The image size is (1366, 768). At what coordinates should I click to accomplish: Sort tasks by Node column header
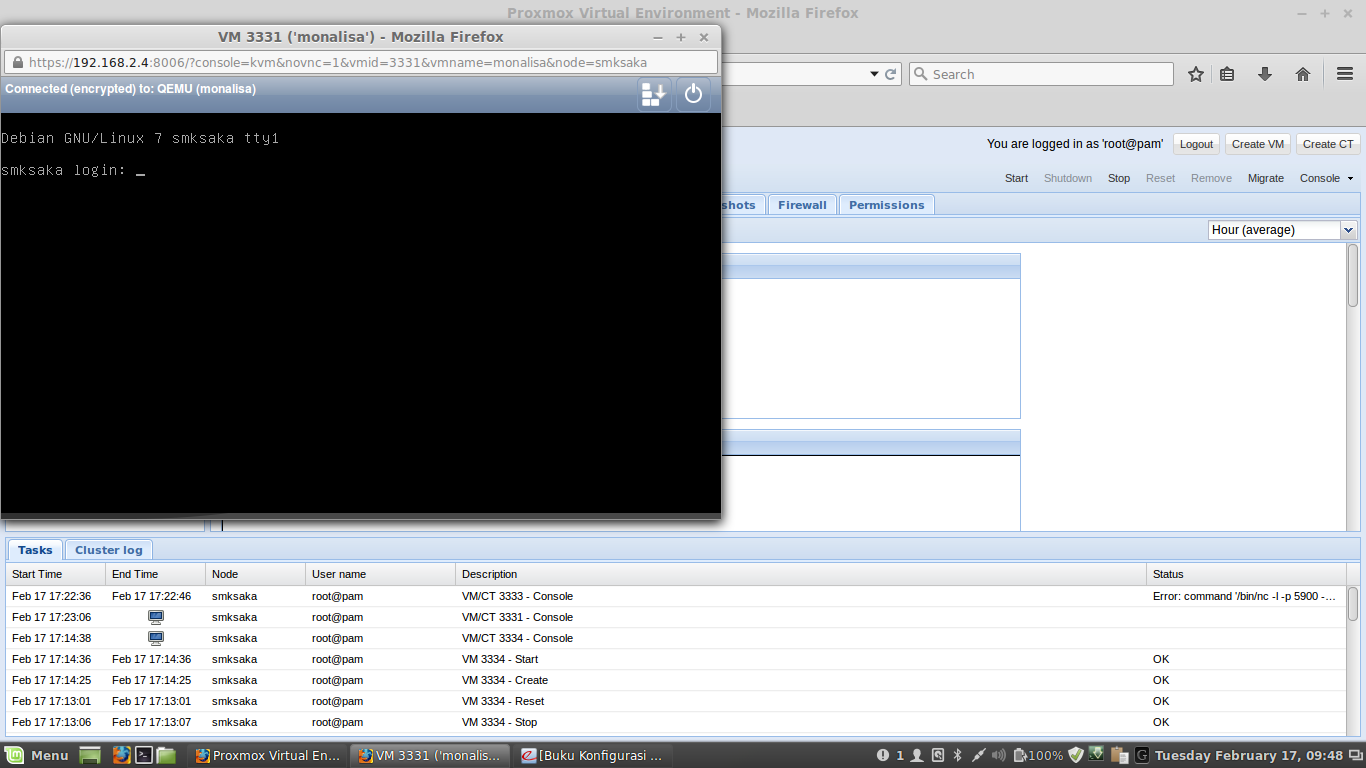pos(256,574)
